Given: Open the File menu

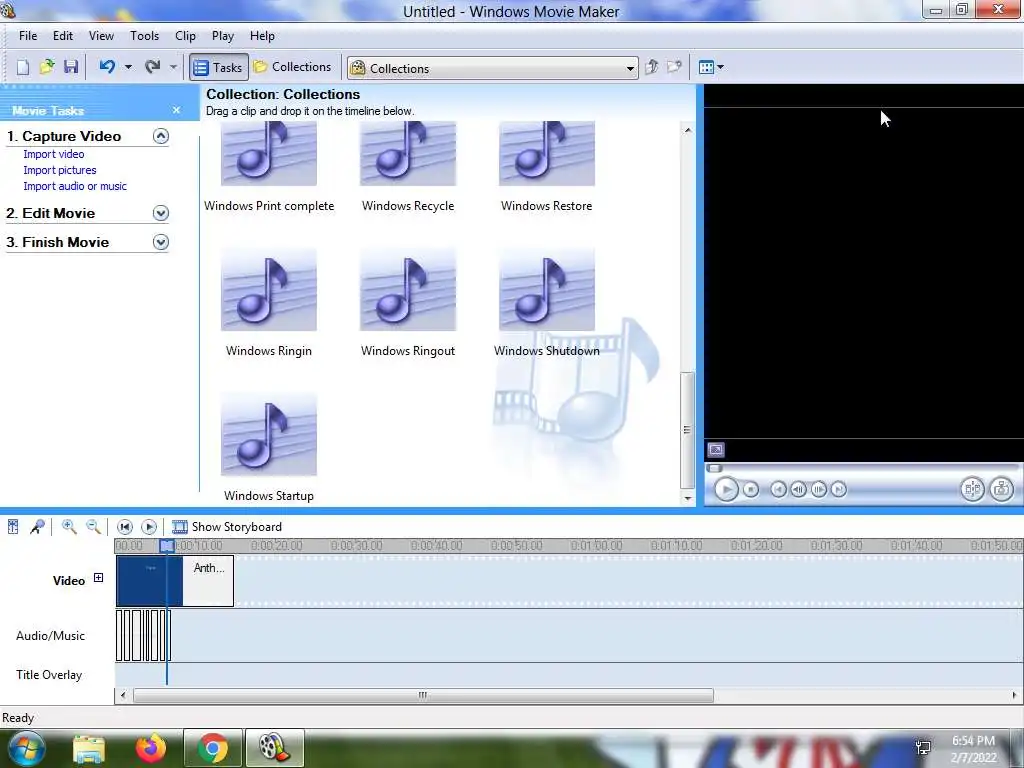Looking at the screenshot, I should tap(28, 36).
